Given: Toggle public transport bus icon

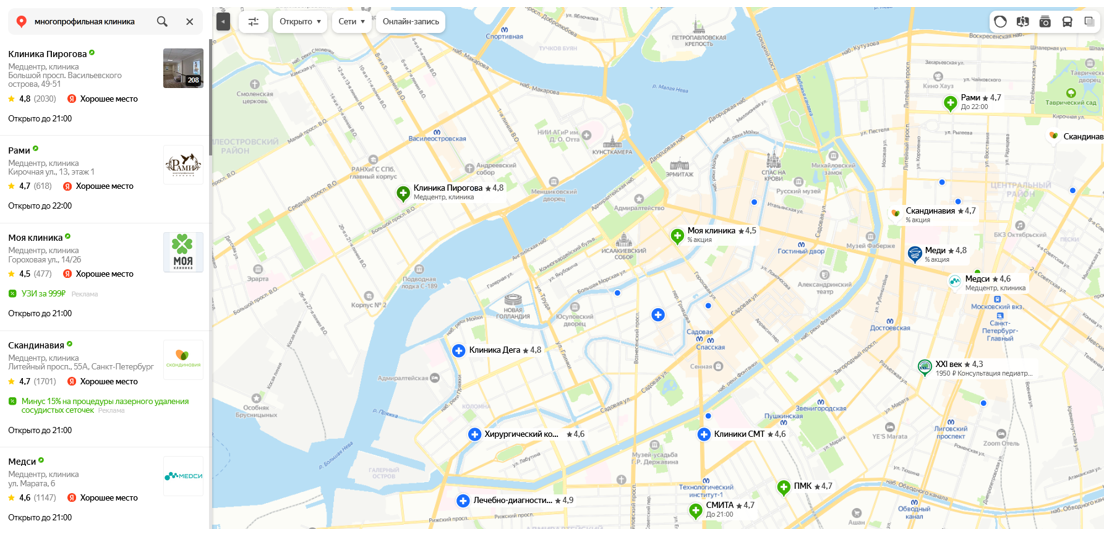Looking at the screenshot, I should [1066, 22].
